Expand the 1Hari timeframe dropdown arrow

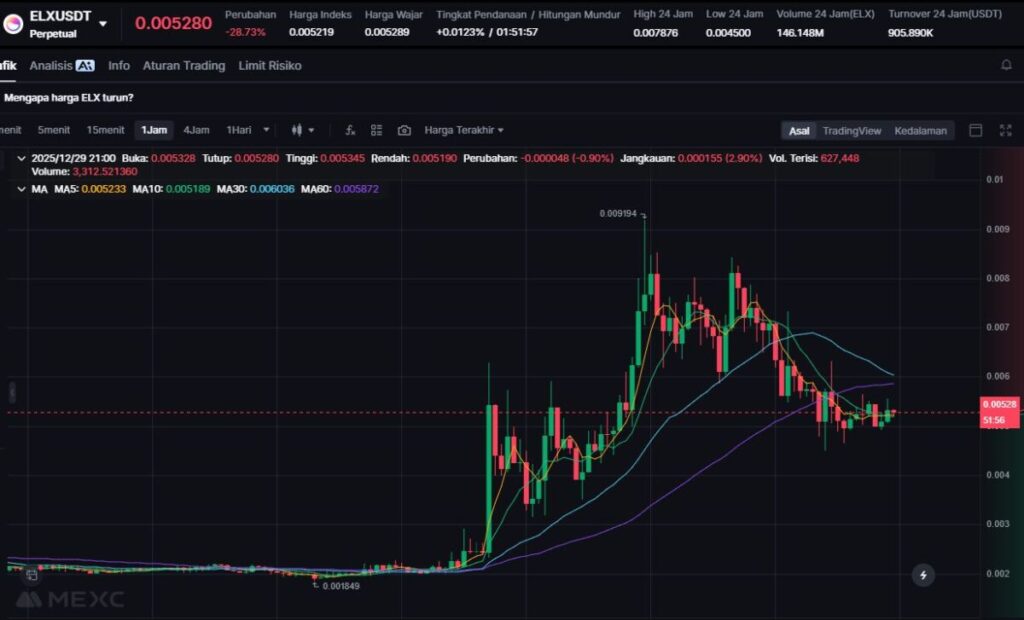266,130
